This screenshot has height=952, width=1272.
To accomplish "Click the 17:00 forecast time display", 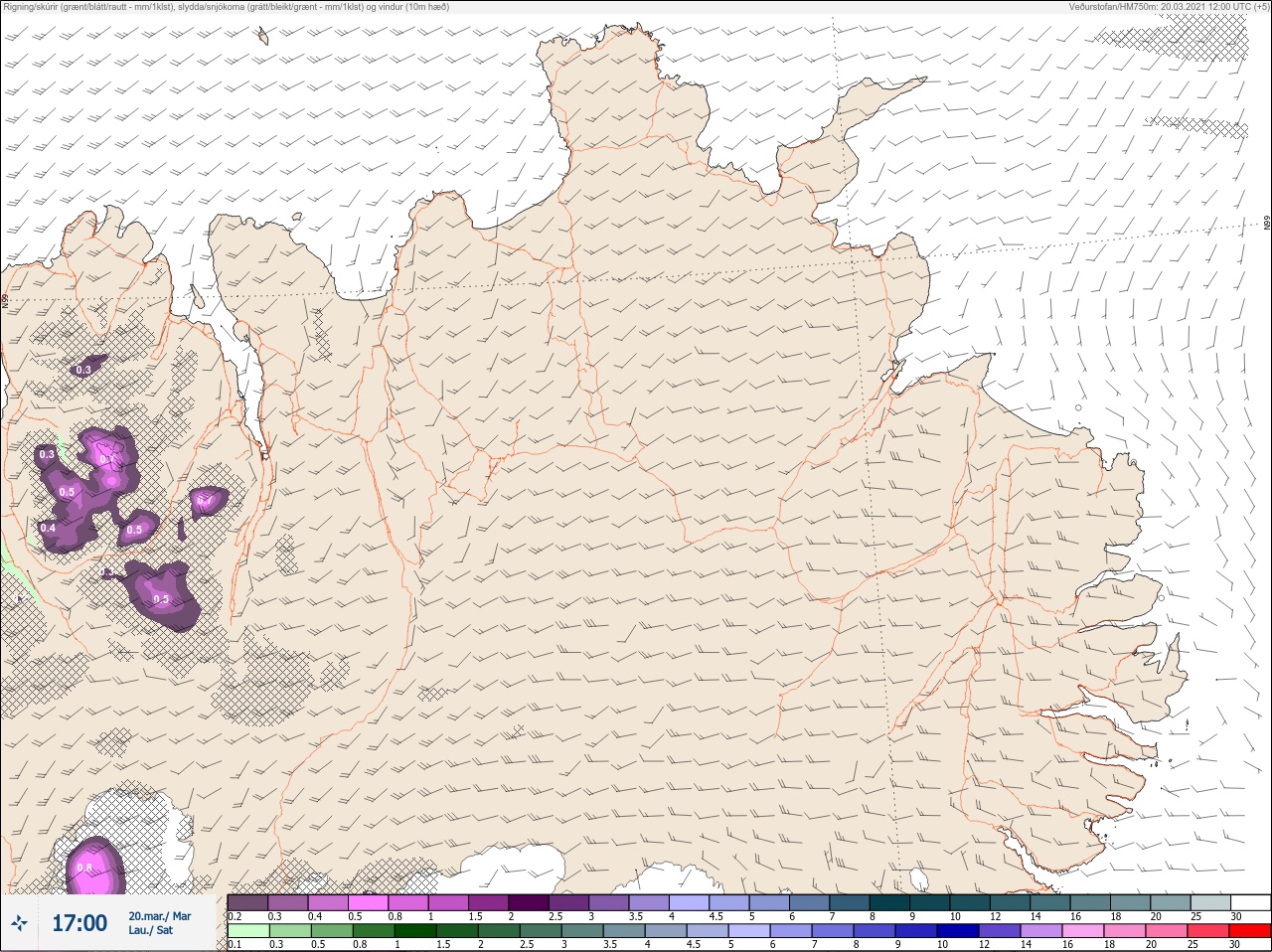I will (x=79, y=923).
